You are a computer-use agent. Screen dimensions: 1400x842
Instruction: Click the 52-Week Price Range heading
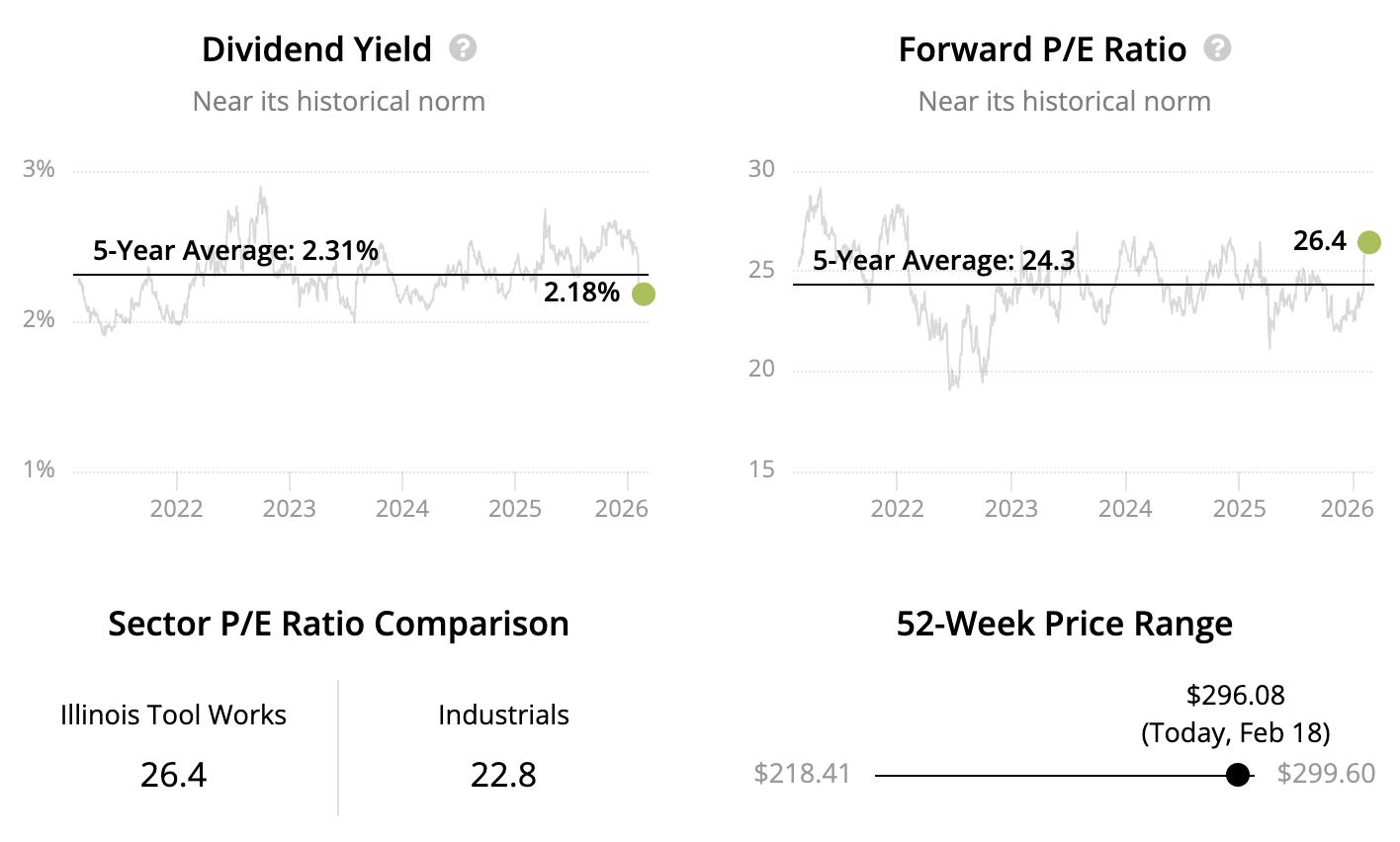coord(1064,624)
